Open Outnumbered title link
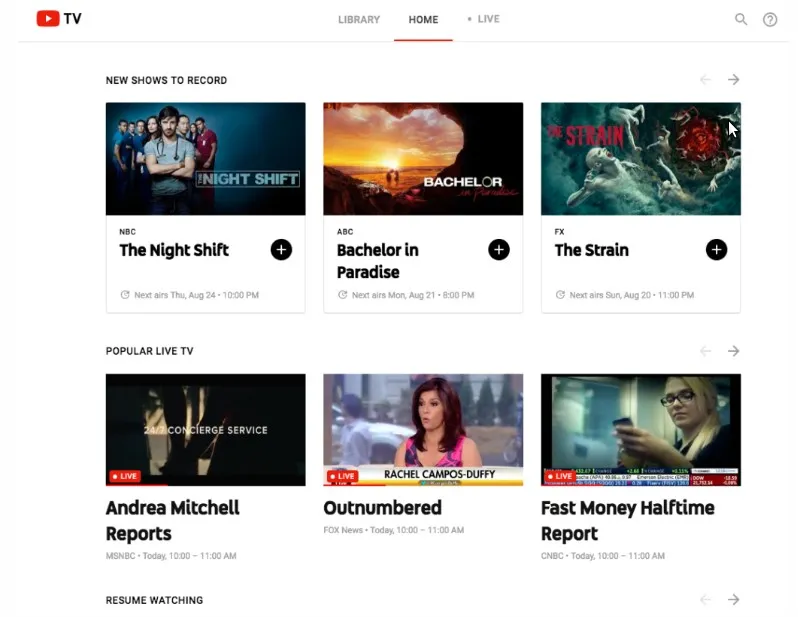 coord(382,508)
